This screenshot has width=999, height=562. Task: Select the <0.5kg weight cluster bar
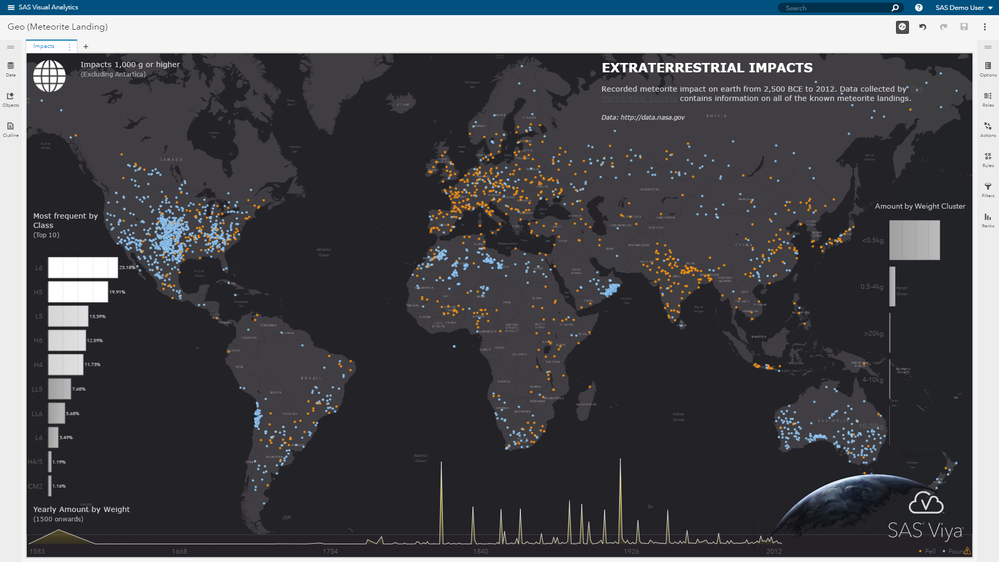tap(915, 240)
